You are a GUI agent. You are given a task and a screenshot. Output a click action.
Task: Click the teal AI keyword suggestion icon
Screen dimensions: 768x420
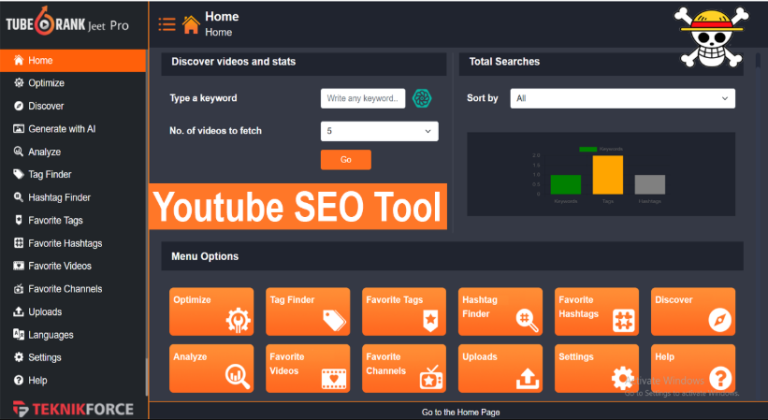click(422, 99)
